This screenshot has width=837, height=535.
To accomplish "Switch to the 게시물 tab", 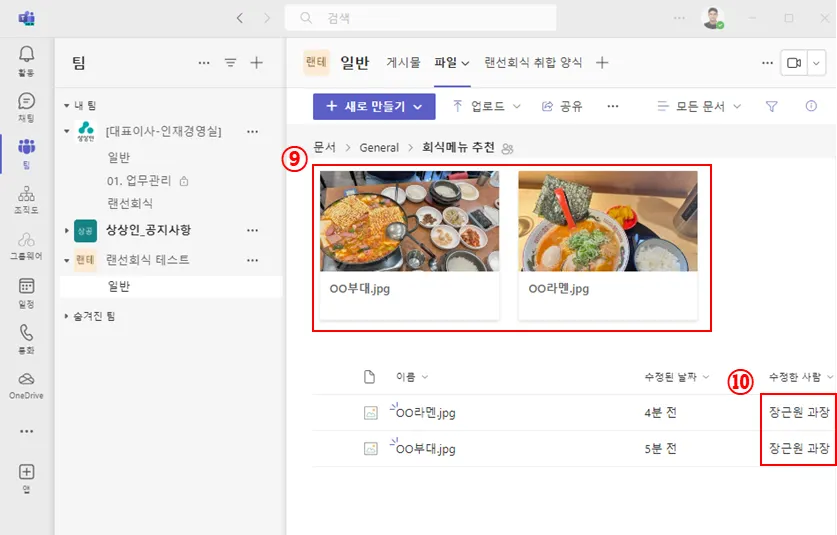I will (404, 63).
